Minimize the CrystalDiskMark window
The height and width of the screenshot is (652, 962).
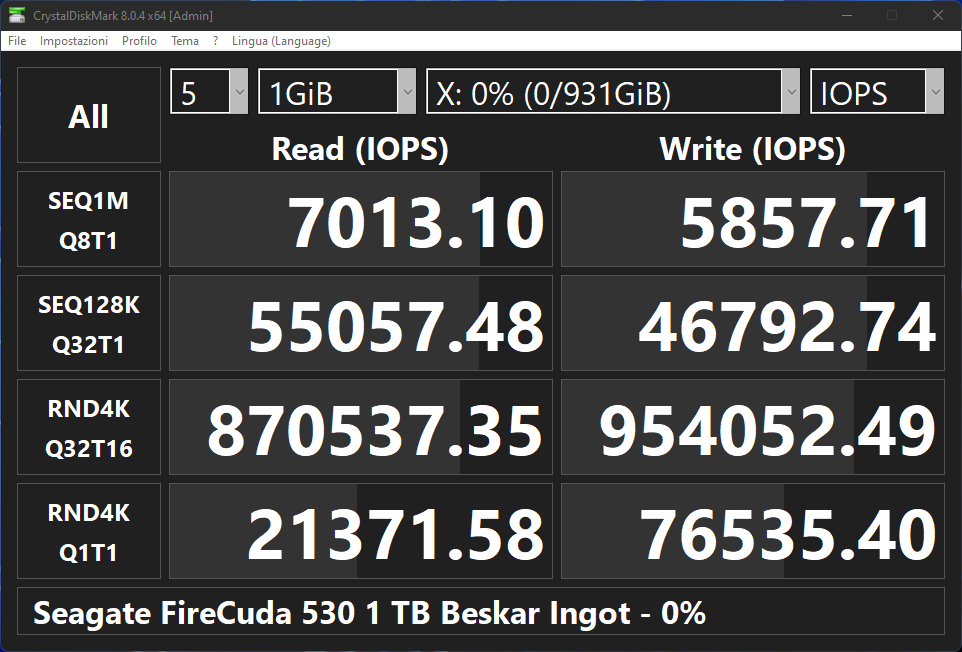(847, 15)
